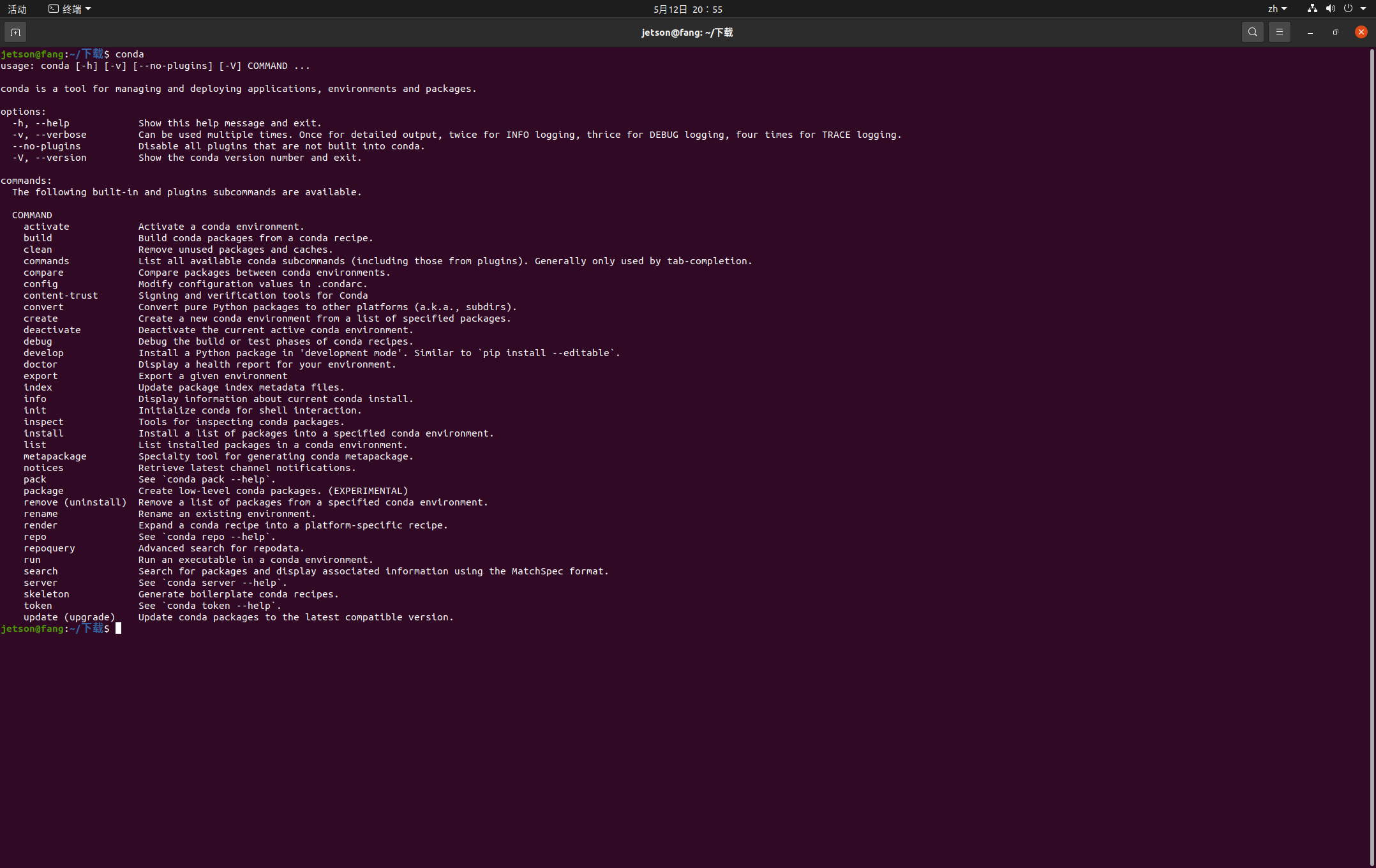Click the 'render' command name
1376x868 pixels.
41,525
